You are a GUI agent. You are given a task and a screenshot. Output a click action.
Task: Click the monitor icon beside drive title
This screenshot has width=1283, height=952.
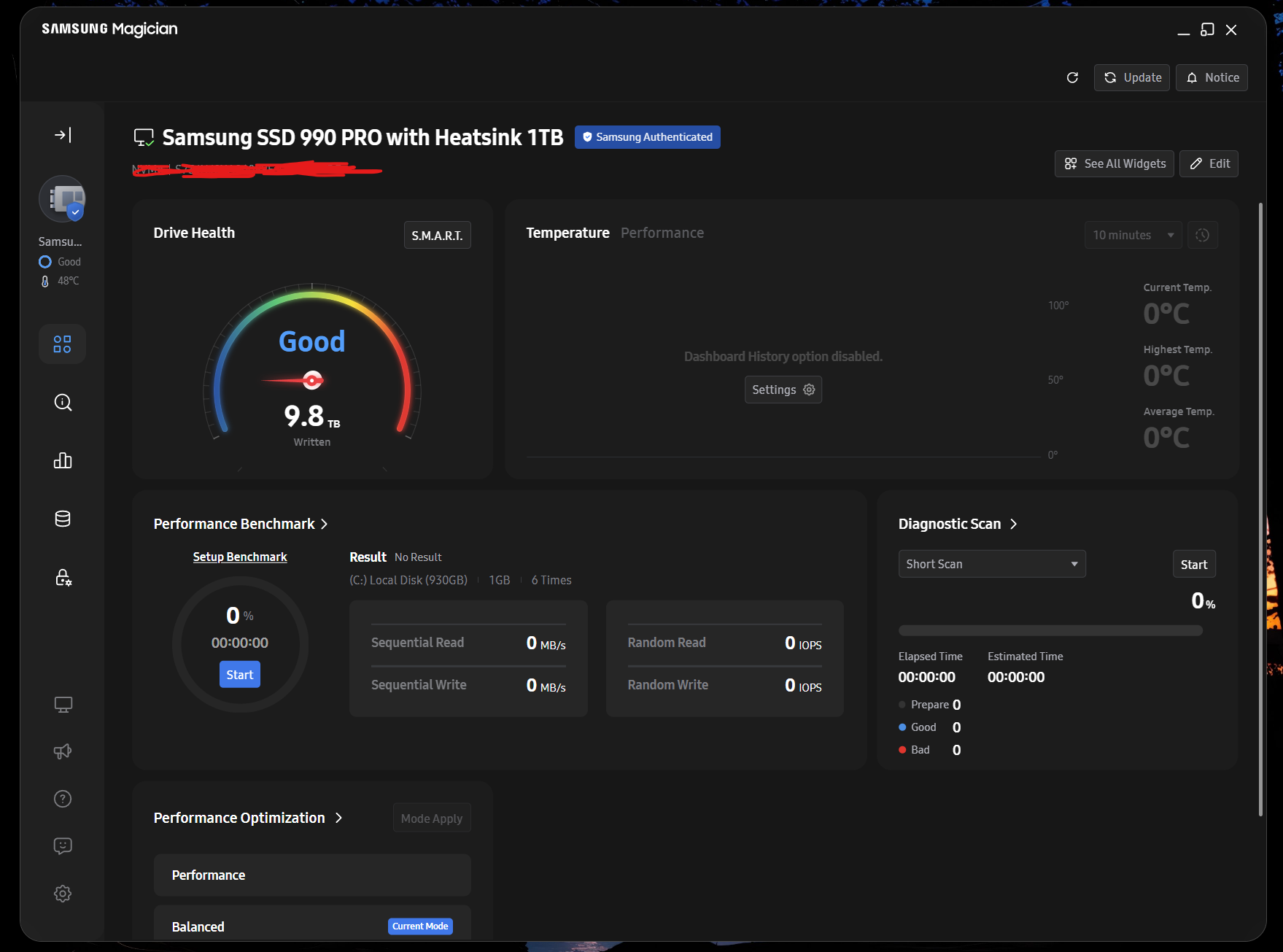click(144, 137)
